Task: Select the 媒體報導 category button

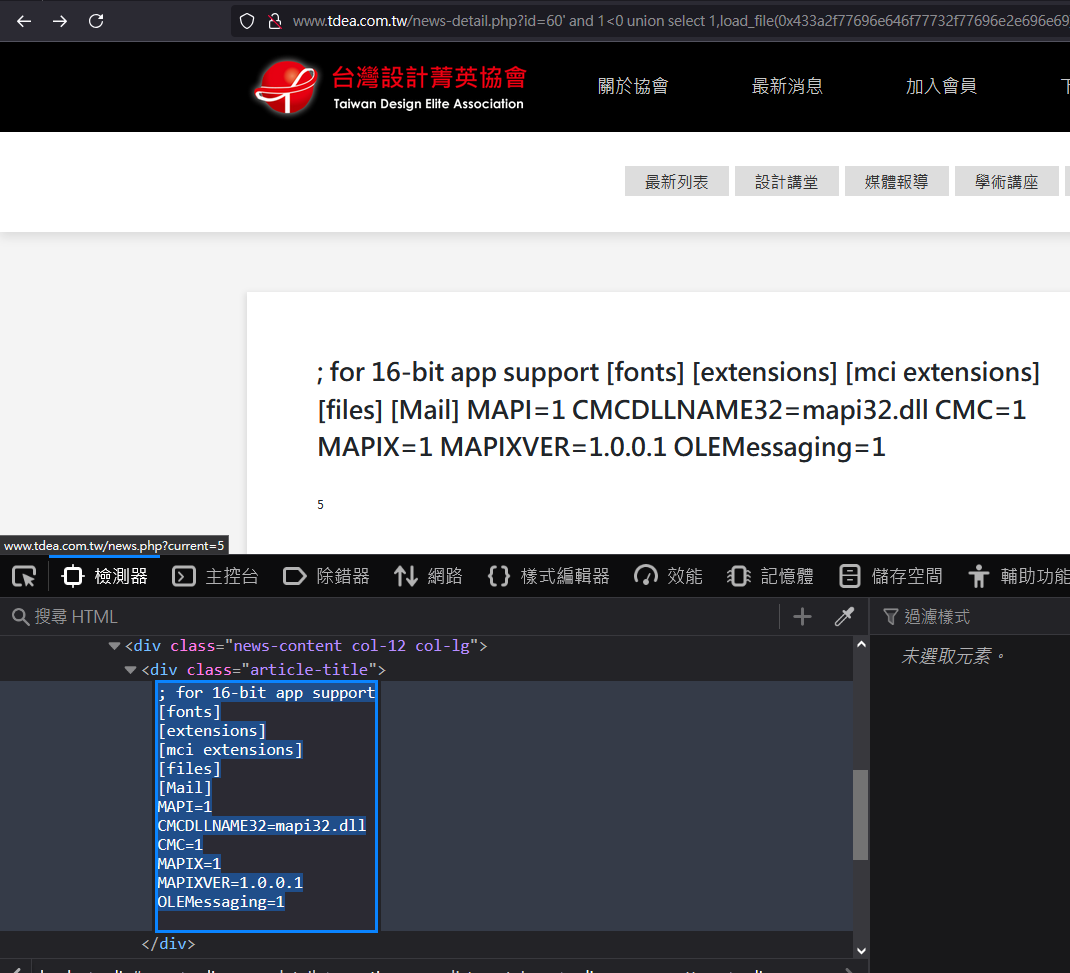Action: pos(896,181)
